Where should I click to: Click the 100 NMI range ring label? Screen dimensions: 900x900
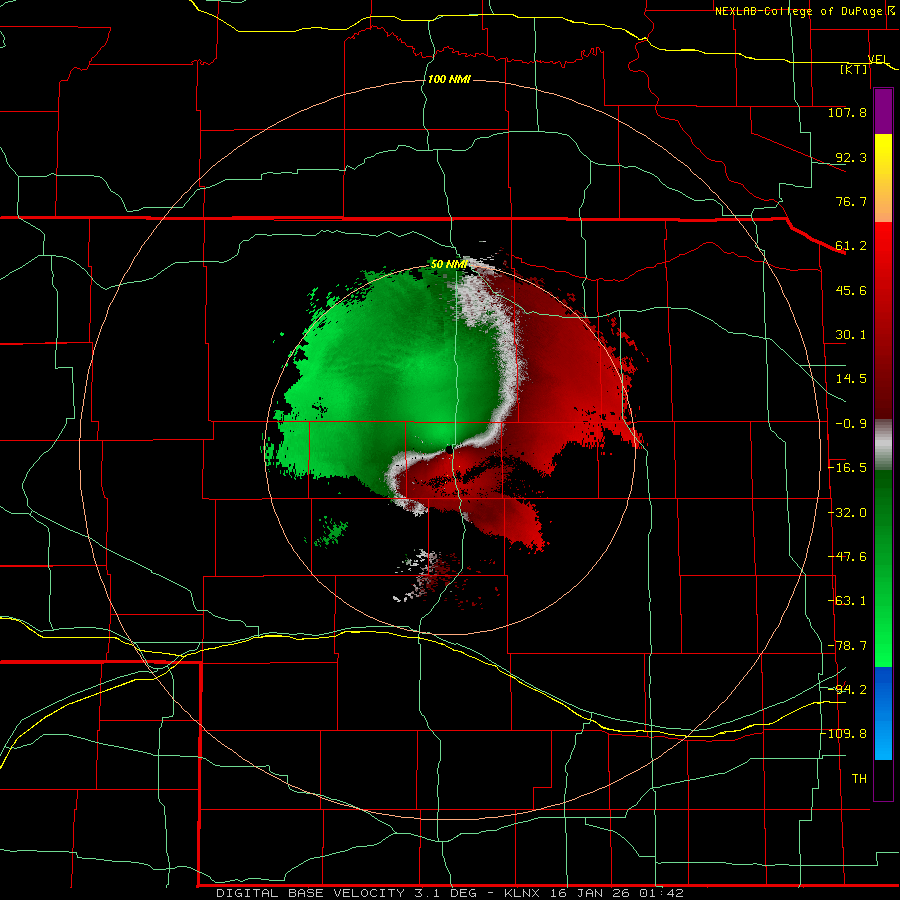[x=449, y=79]
